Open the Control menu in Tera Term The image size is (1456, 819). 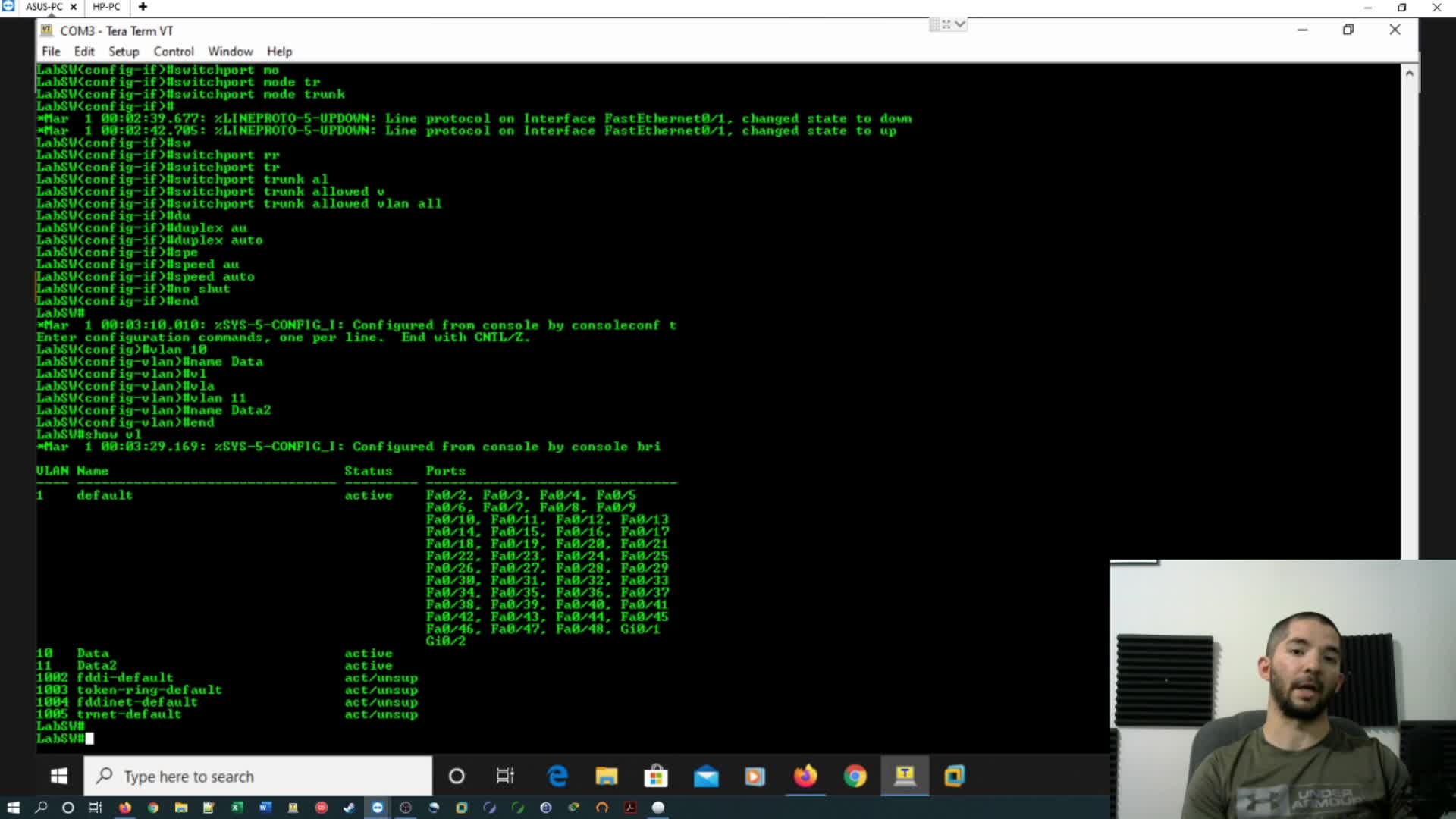[x=173, y=51]
